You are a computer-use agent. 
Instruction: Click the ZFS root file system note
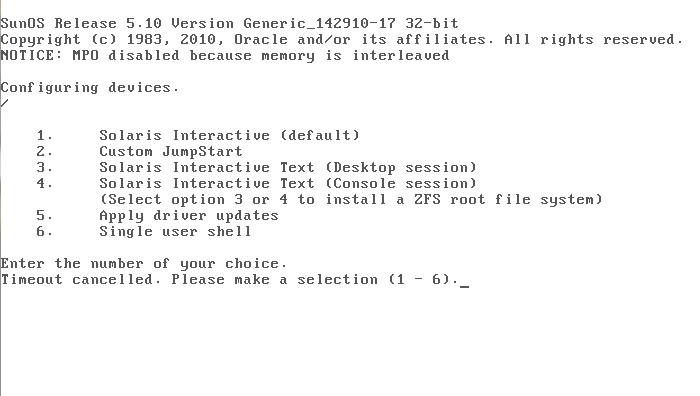(351, 200)
